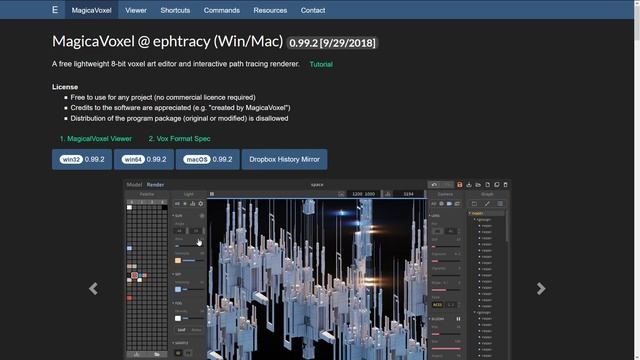Download the win32 0.99.2 build

pyautogui.click(x=82, y=159)
